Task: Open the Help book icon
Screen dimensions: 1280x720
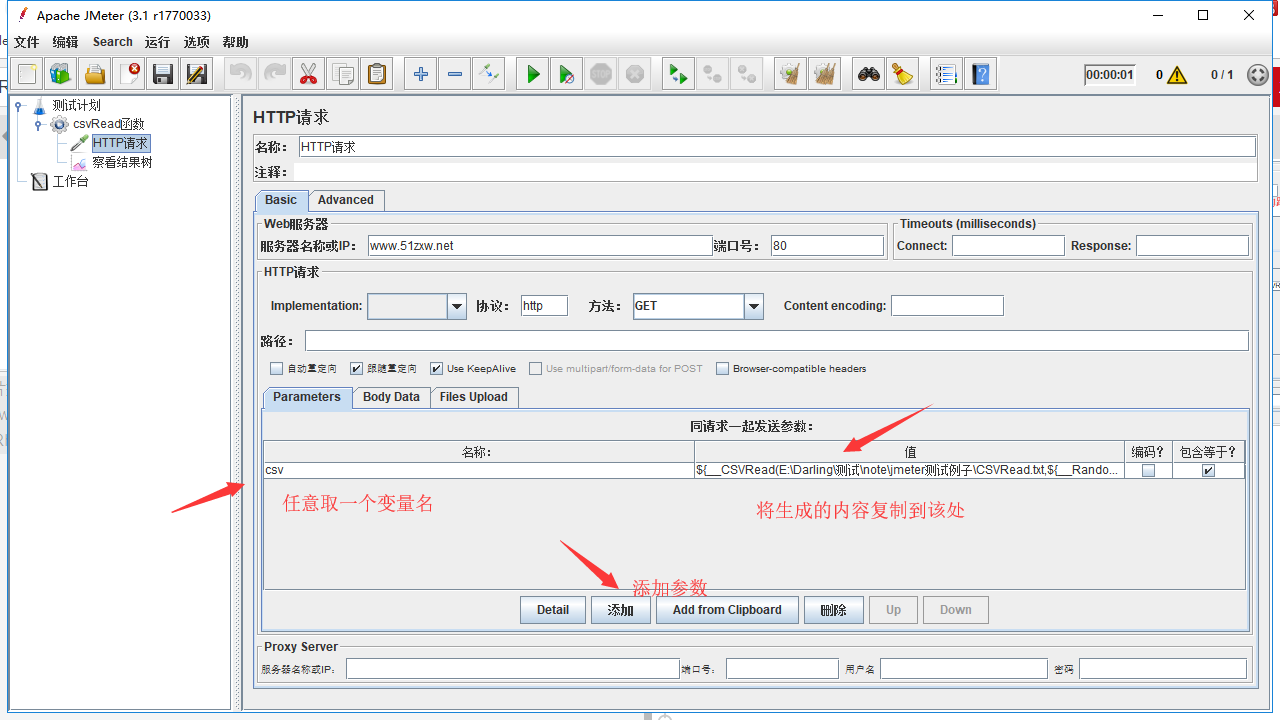Action: tap(981, 74)
